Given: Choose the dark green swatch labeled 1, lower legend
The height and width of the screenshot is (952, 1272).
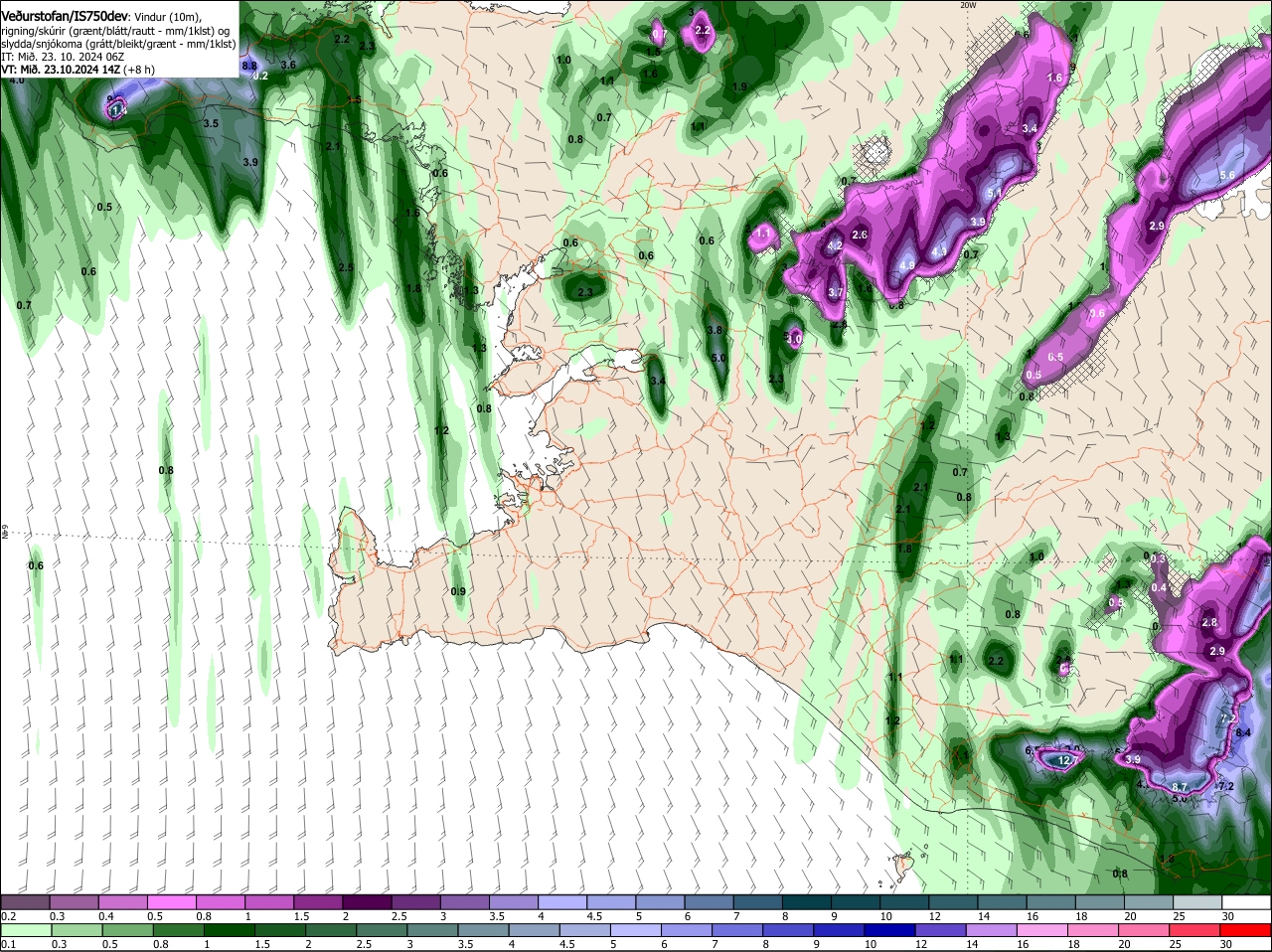Looking at the screenshot, I should tap(230, 930).
